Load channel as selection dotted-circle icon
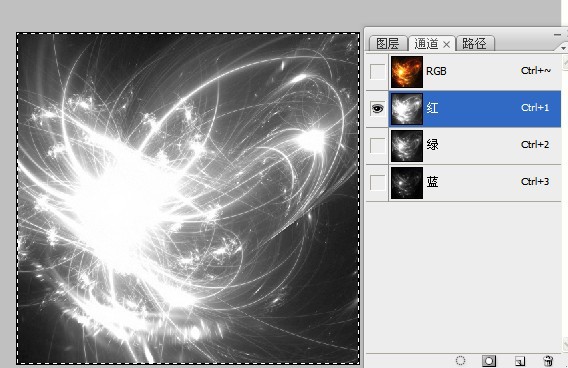 [x=460, y=361]
